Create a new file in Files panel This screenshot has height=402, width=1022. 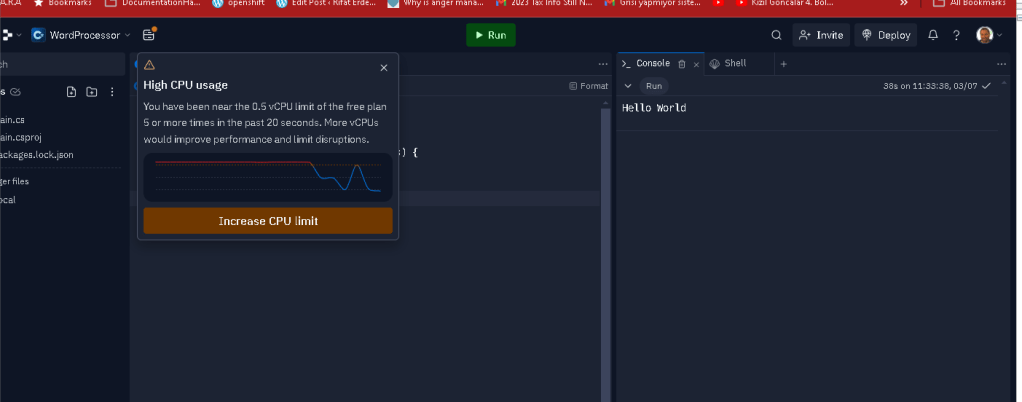(71, 92)
